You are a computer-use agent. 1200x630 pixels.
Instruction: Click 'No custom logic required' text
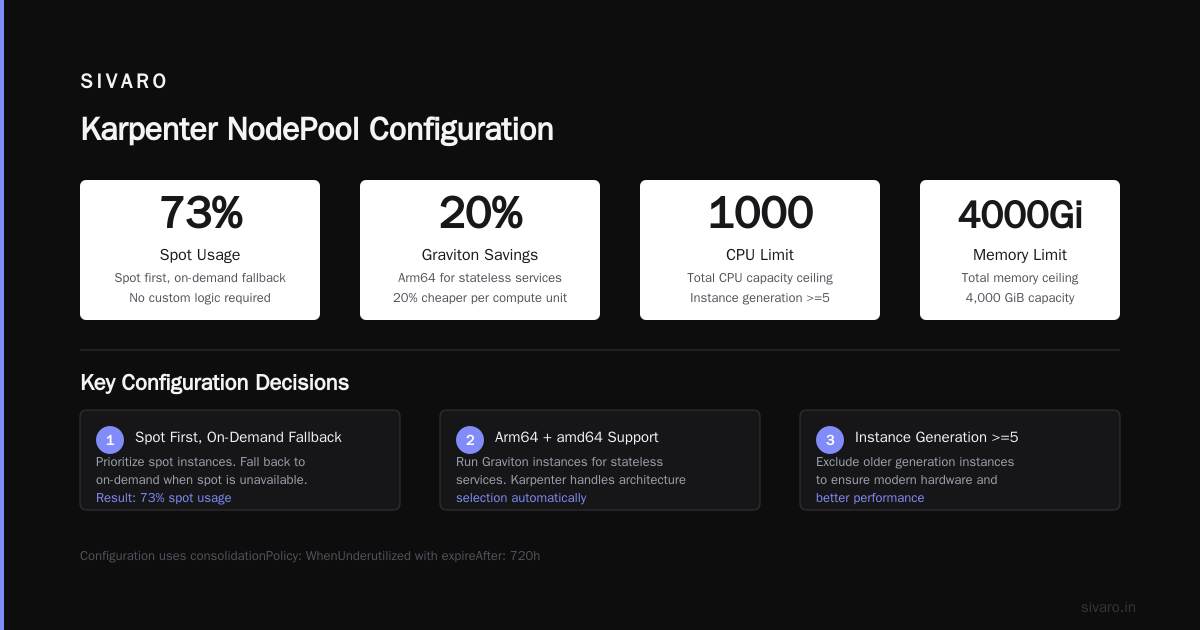point(200,298)
